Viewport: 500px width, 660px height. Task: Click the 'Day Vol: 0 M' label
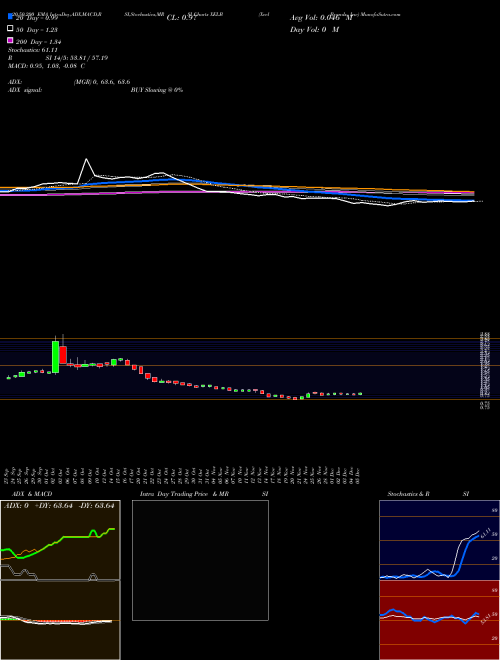[314, 30]
